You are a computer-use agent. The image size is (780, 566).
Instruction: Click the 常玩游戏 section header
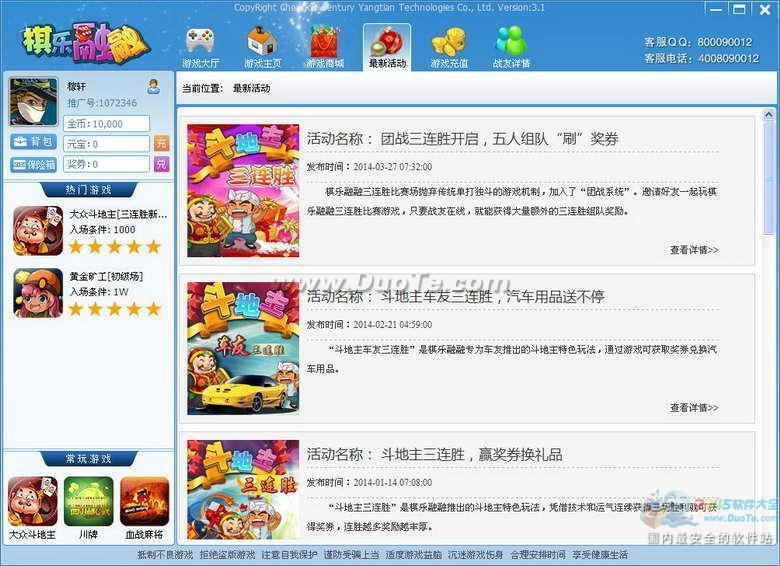pyautogui.click(x=89, y=459)
